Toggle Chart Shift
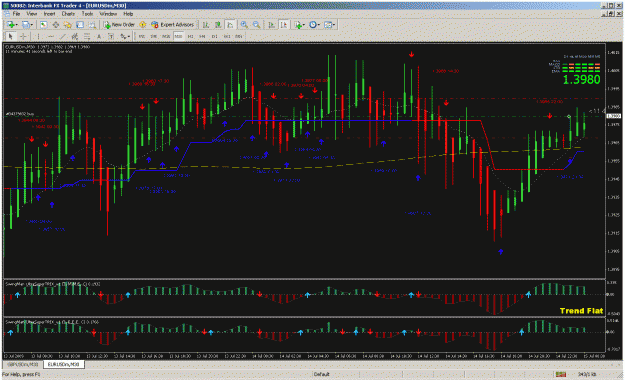This screenshot has width=625, height=380. tap(284, 25)
